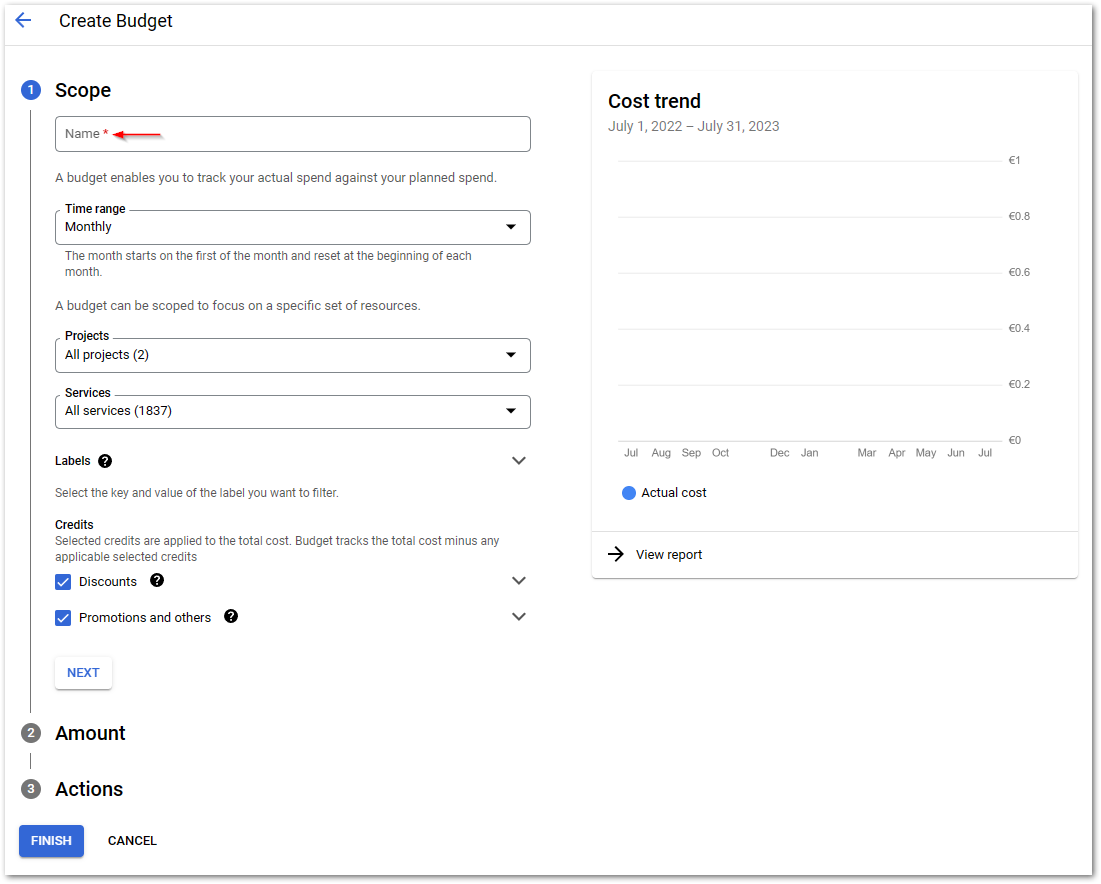Click FINISH to create the budget
Viewport: 1101px width, 884px height.
click(51, 840)
